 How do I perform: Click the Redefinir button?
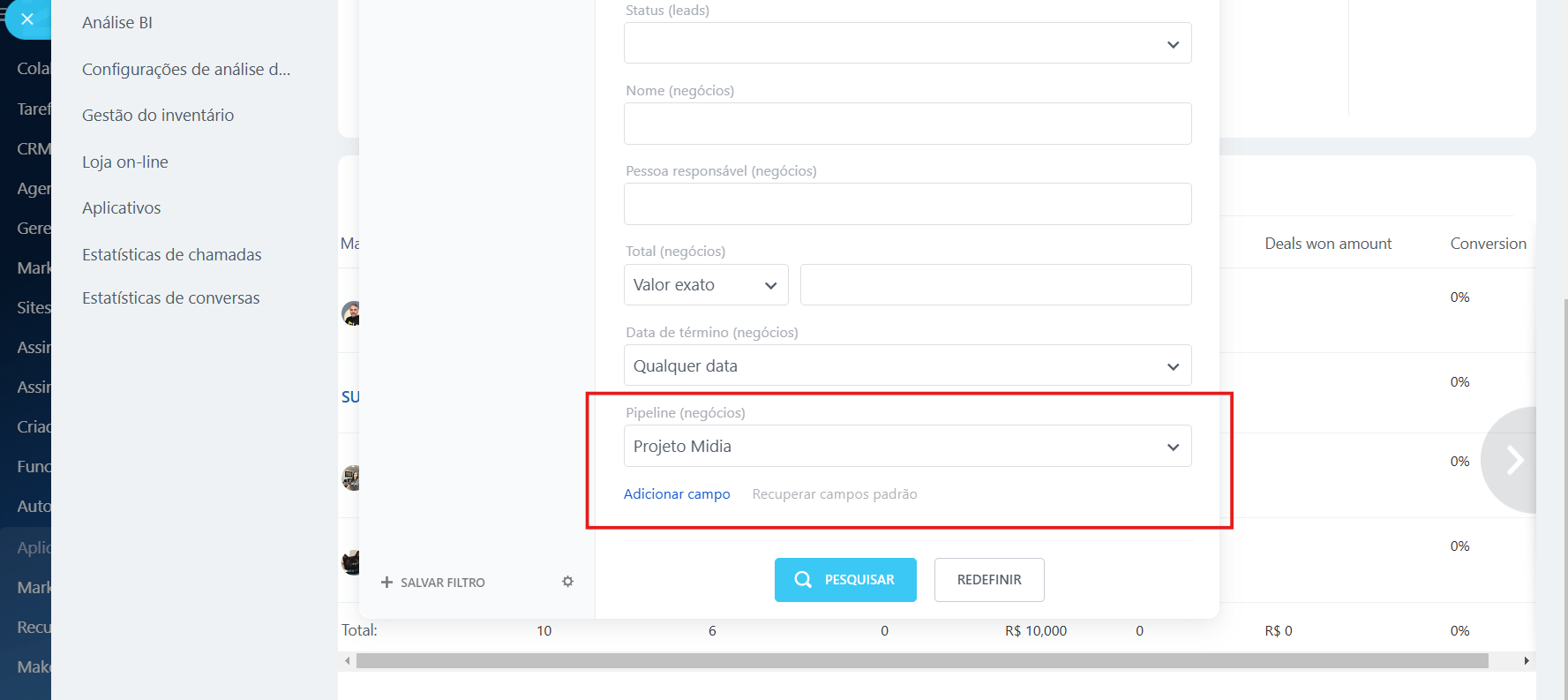coord(988,580)
